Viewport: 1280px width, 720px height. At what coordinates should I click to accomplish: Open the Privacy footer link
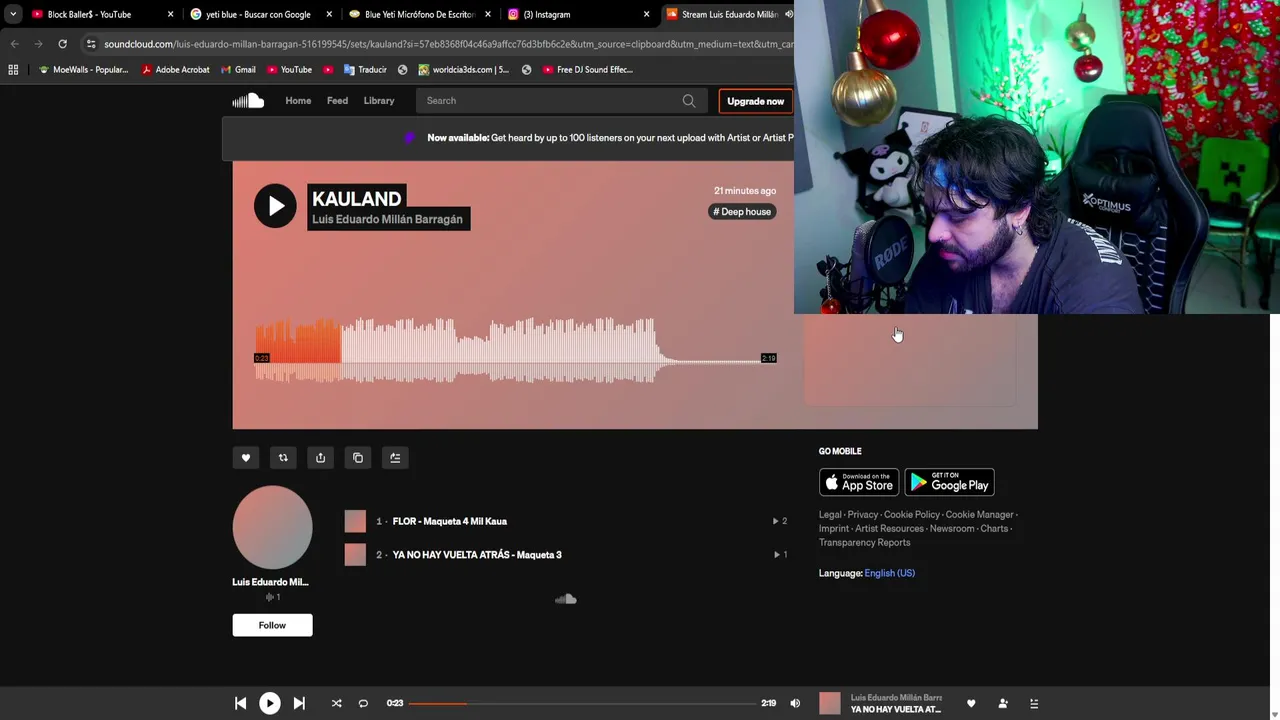[863, 515]
